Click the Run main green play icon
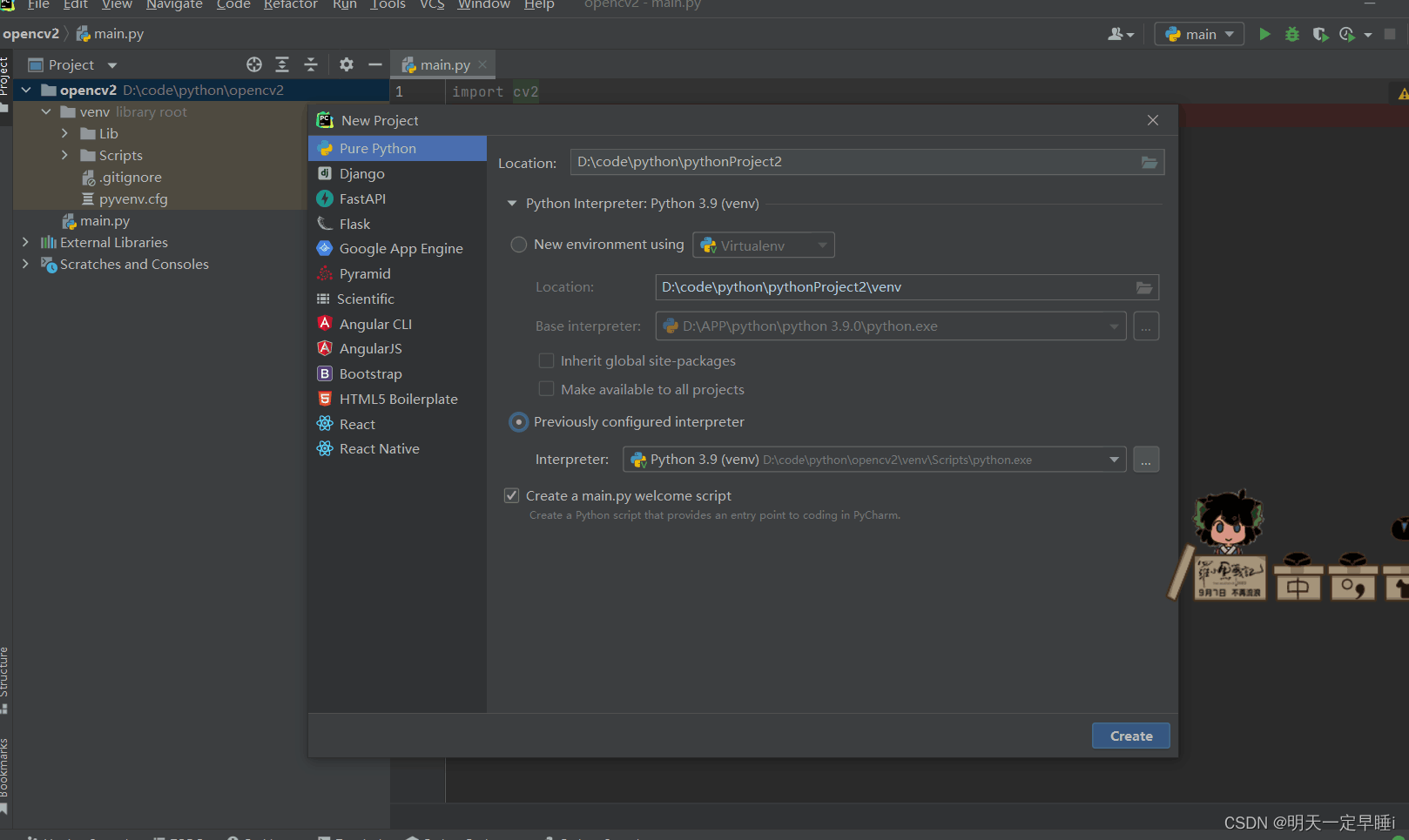1409x840 pixels. coord(1264,34)
